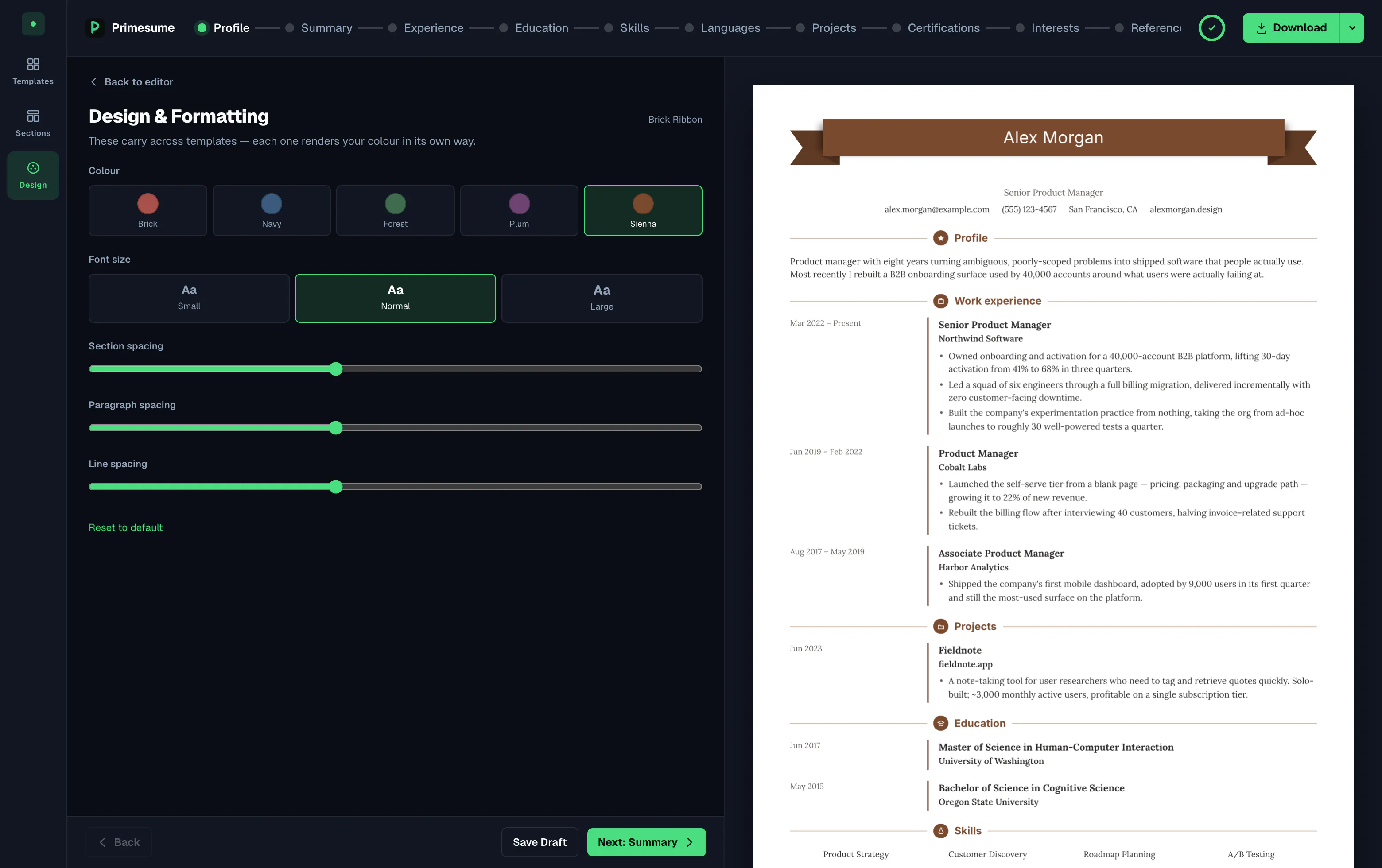Click the Brick Ribbon template name label
The height and width of the screenshot is (868, 1382).
675,119
